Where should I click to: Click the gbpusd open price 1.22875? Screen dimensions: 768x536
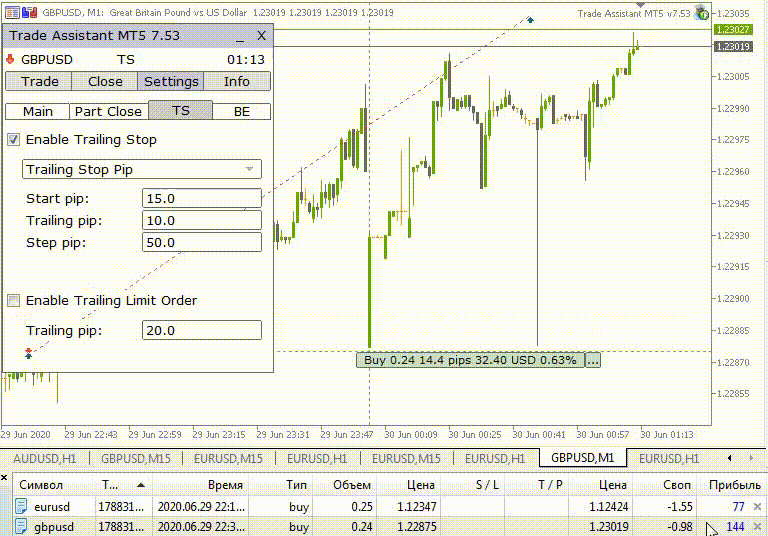pyautogui.click(x=416, y=527)
